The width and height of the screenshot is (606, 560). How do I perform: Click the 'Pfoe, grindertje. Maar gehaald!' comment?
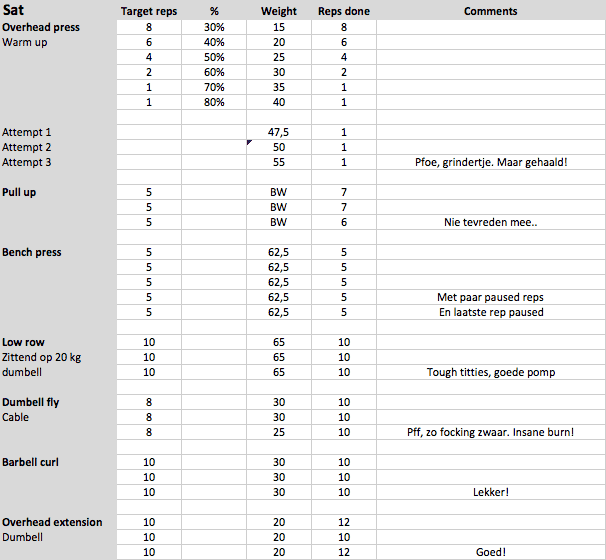click(491, 162)
